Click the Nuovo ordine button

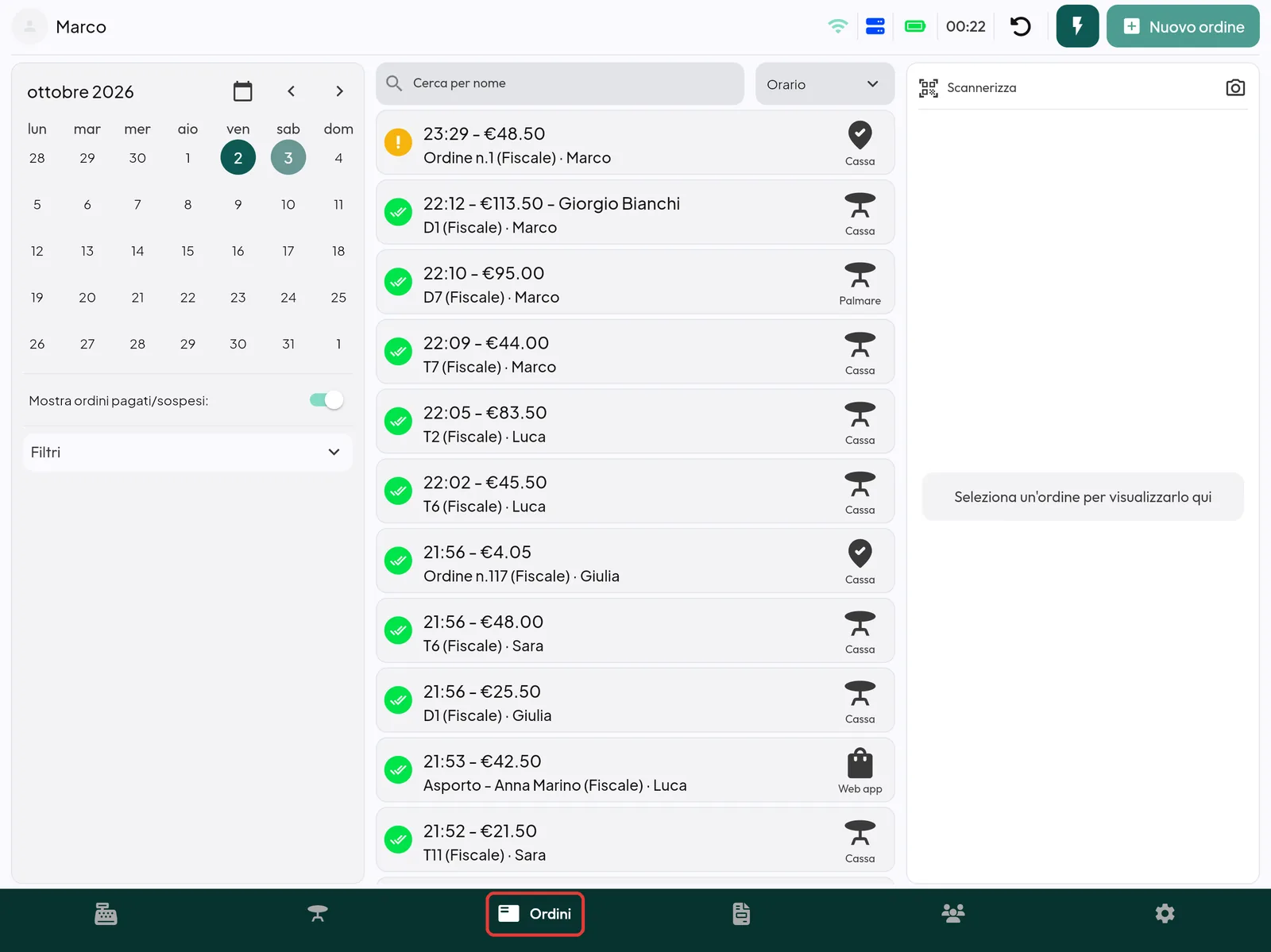pyautogui.click(x=1183, y=26)
